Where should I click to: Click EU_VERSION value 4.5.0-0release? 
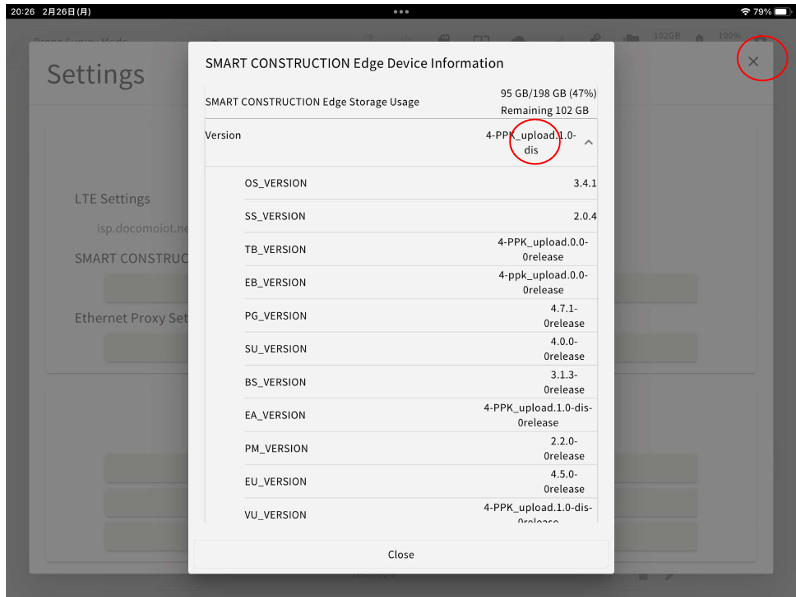pos(564,482)
